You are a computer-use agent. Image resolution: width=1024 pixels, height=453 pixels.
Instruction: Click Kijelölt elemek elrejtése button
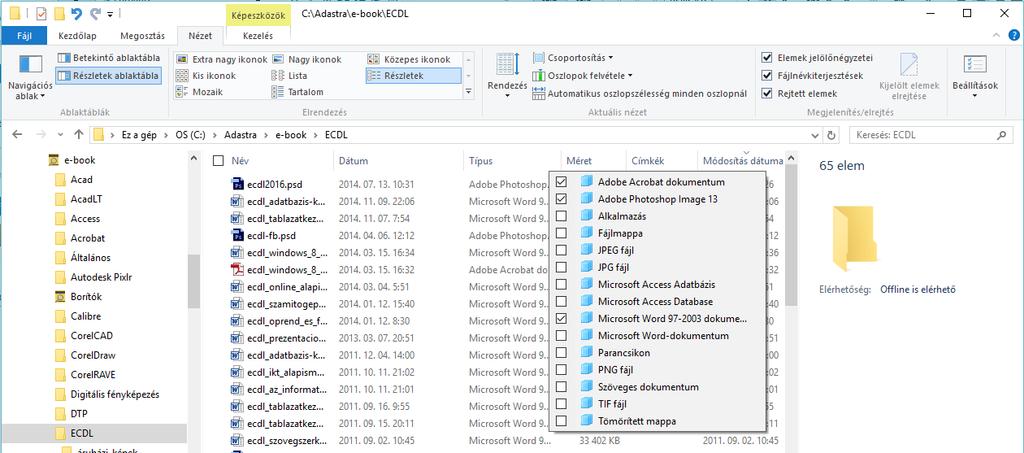[x=909, y=77]
